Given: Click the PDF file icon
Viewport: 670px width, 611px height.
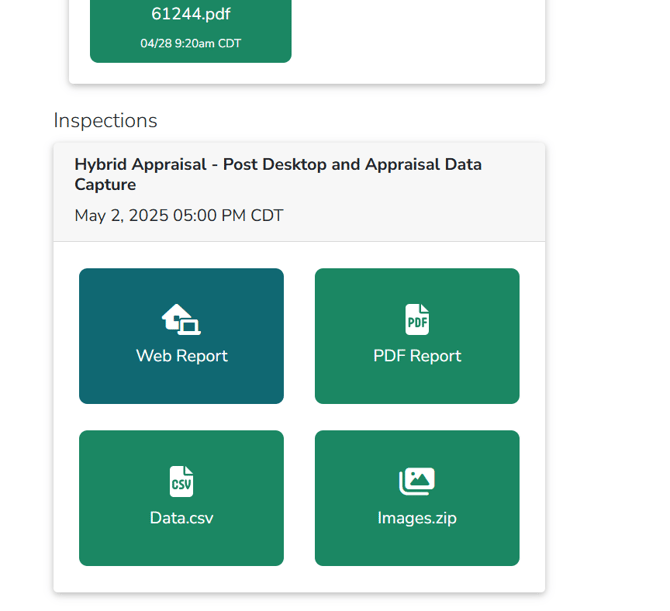Looking at the screenshot, I should point(417,319).
